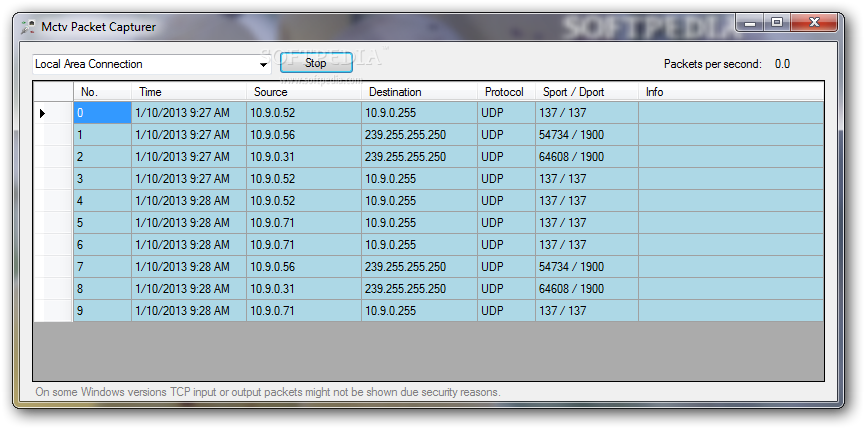Click the Destination column header

coord(419,92)
